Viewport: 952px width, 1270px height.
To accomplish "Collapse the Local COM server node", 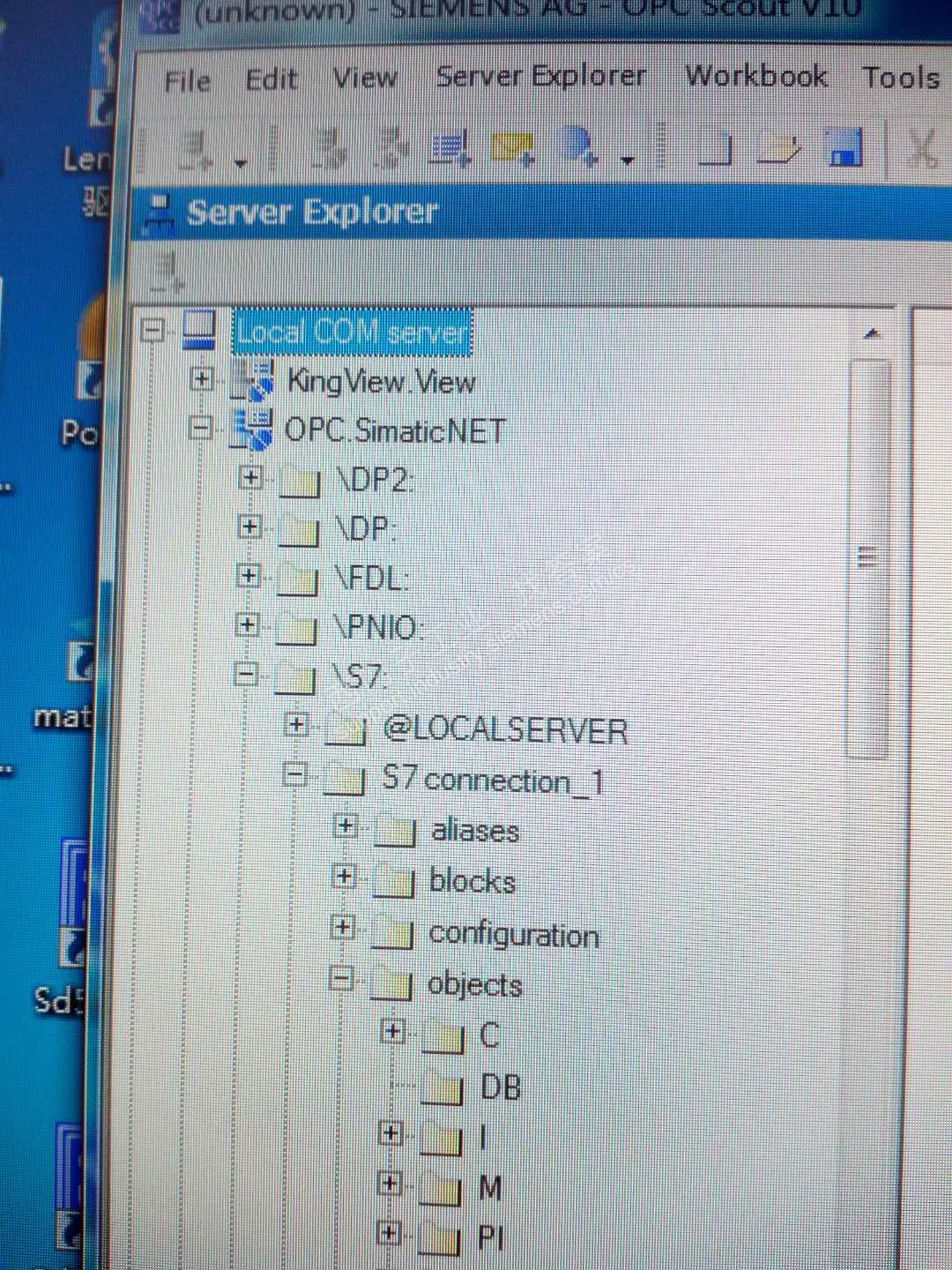I will [153, 331].
